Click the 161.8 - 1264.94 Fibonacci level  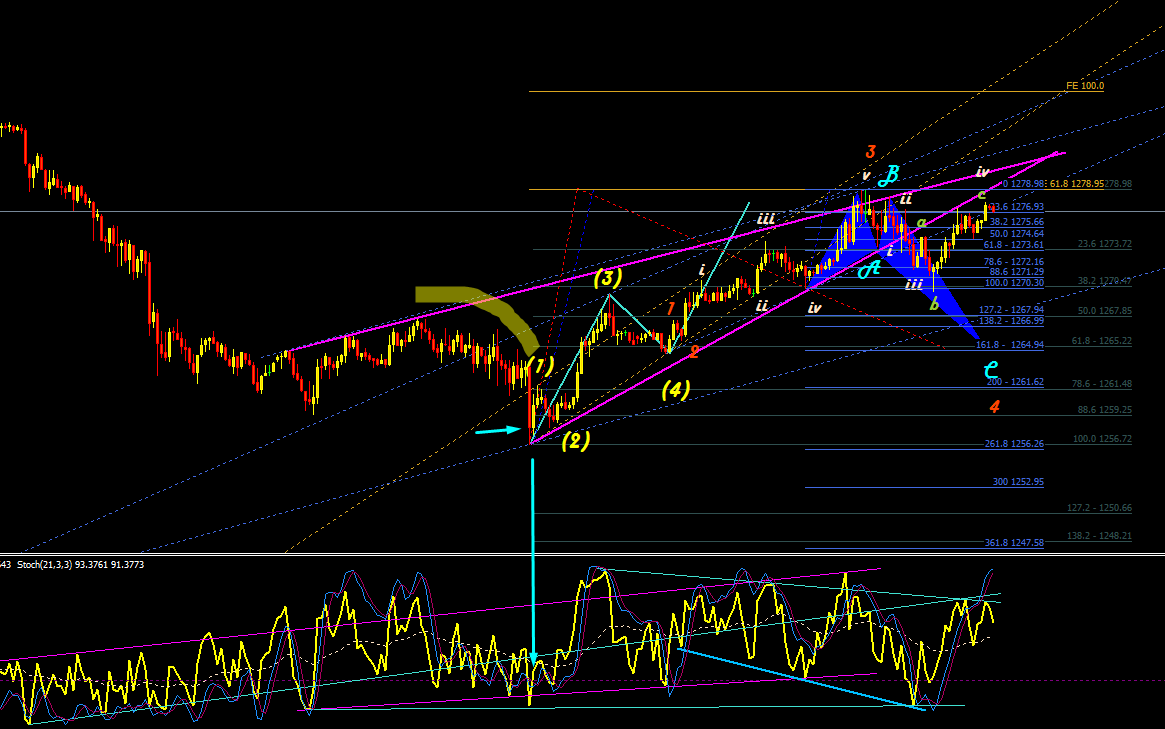coord(1010,345)
